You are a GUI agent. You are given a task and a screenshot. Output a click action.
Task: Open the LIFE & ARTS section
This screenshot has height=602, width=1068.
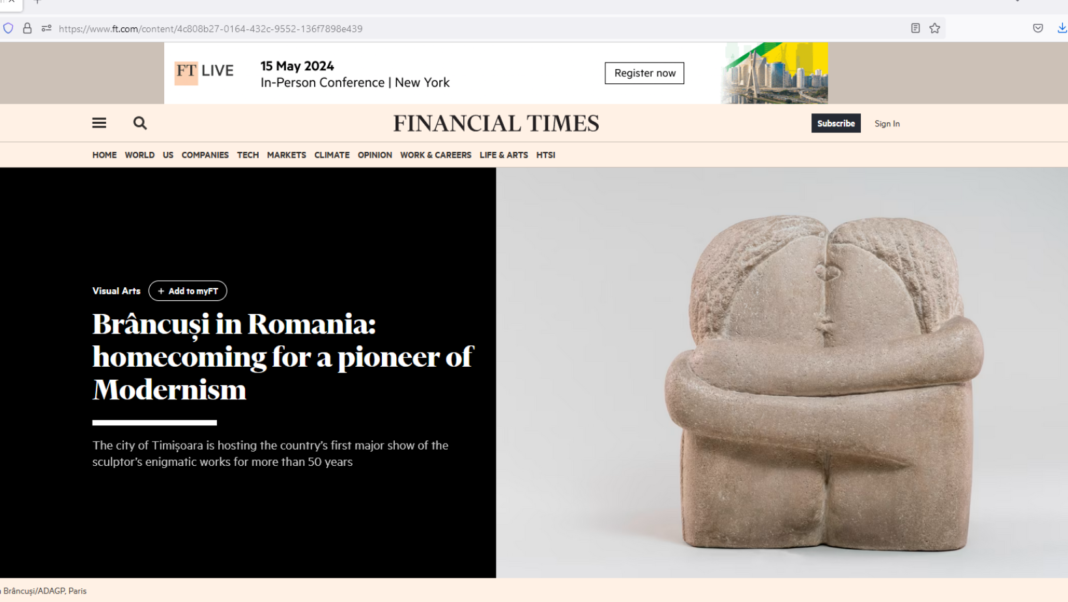(503, 155)
